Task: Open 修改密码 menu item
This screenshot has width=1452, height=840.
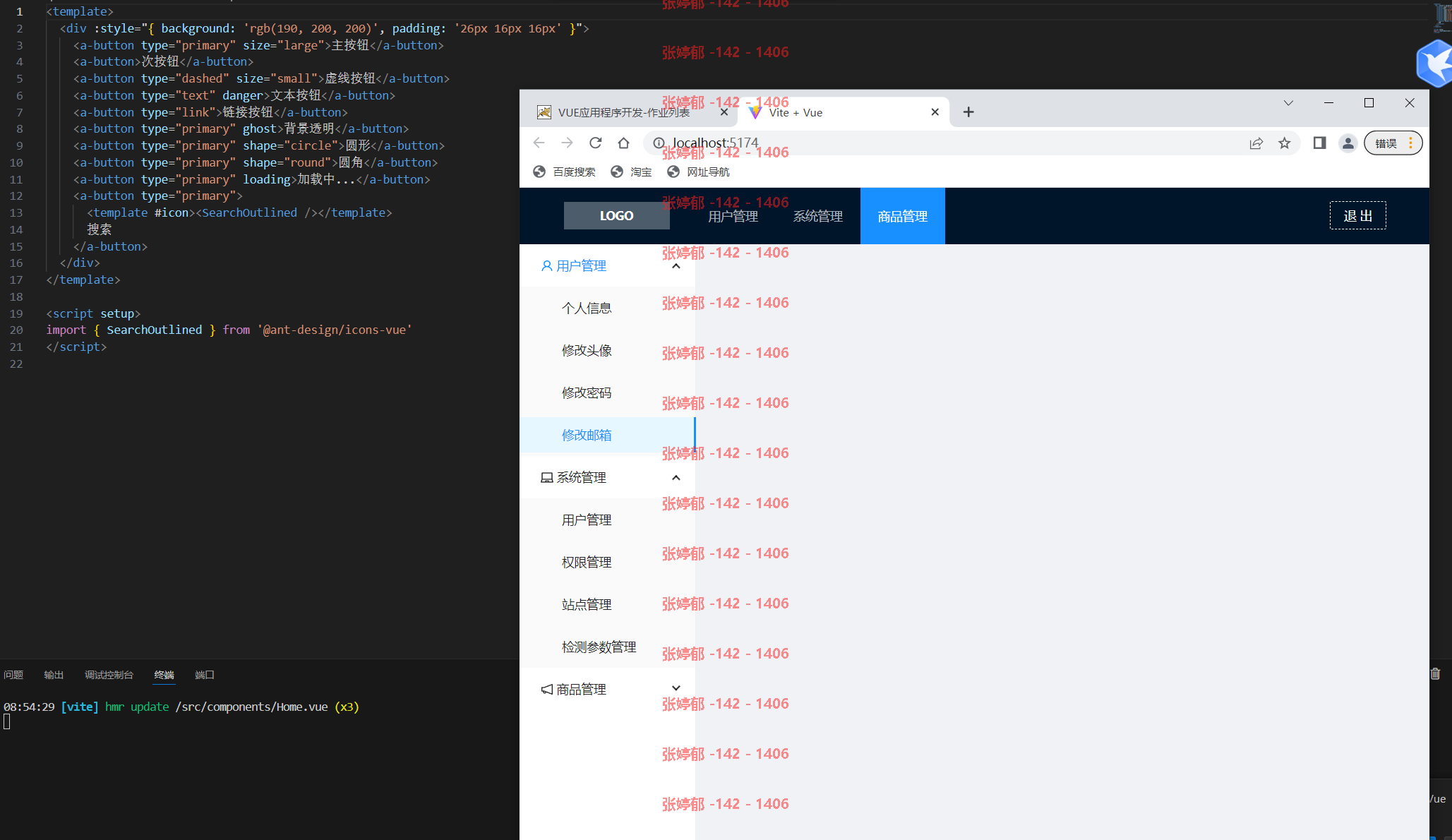Action: (607, 393)
